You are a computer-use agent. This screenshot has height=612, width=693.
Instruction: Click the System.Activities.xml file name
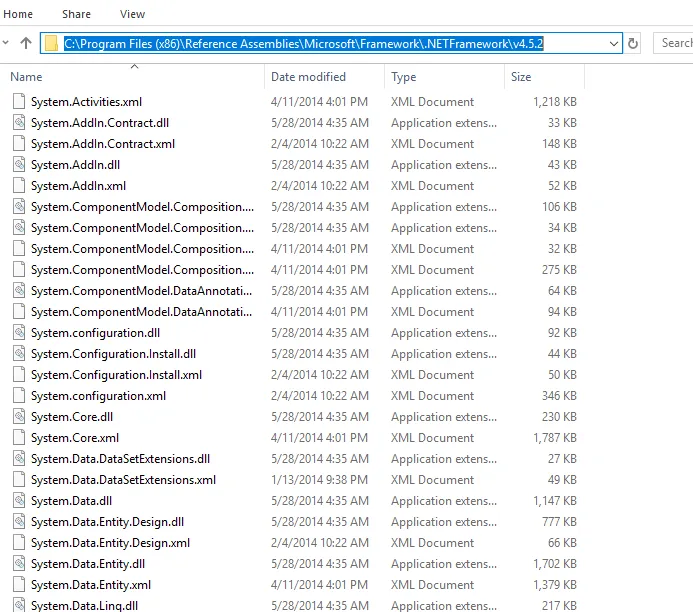[x=86, y=102]
